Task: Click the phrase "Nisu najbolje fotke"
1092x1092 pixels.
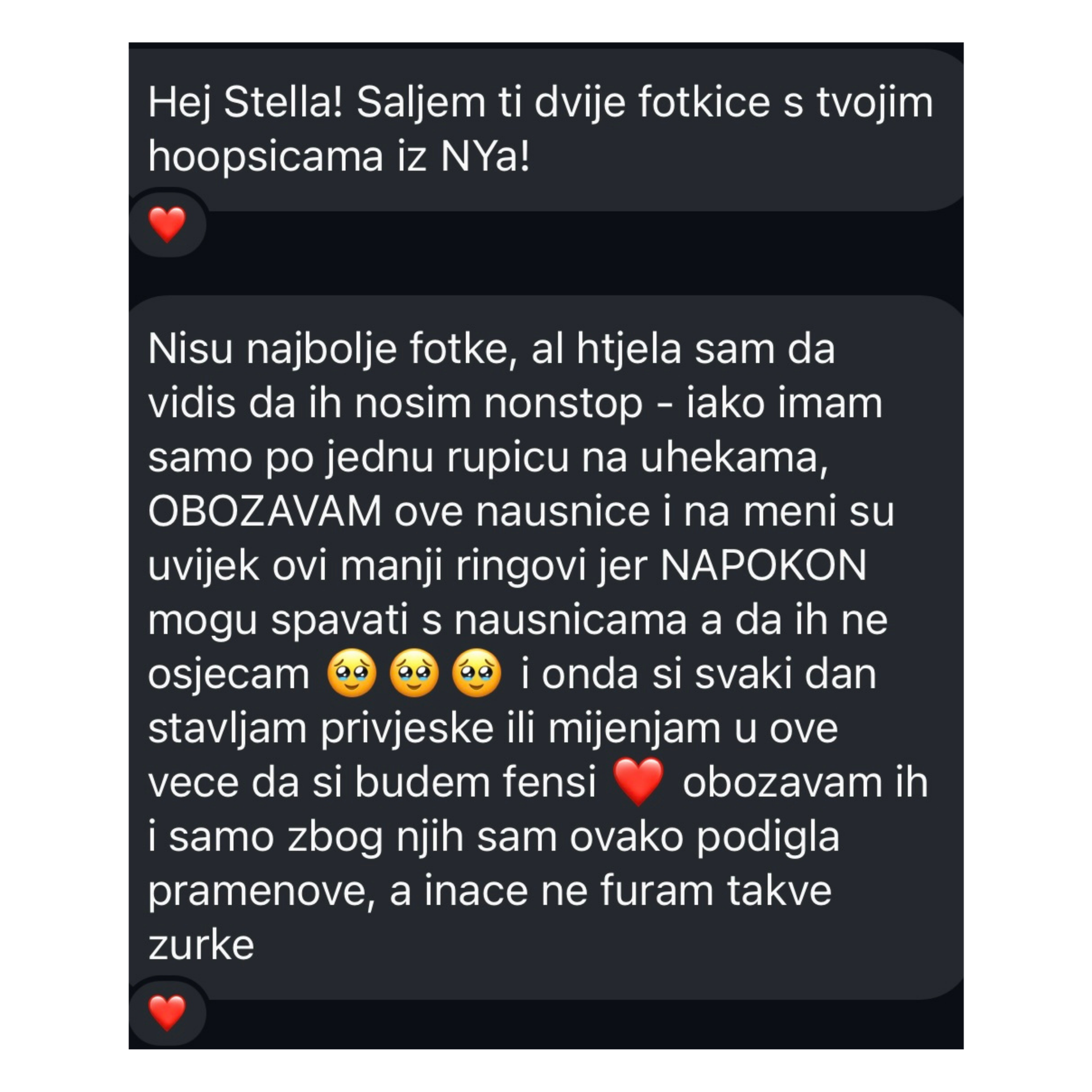Action: [x=327, y=349]
